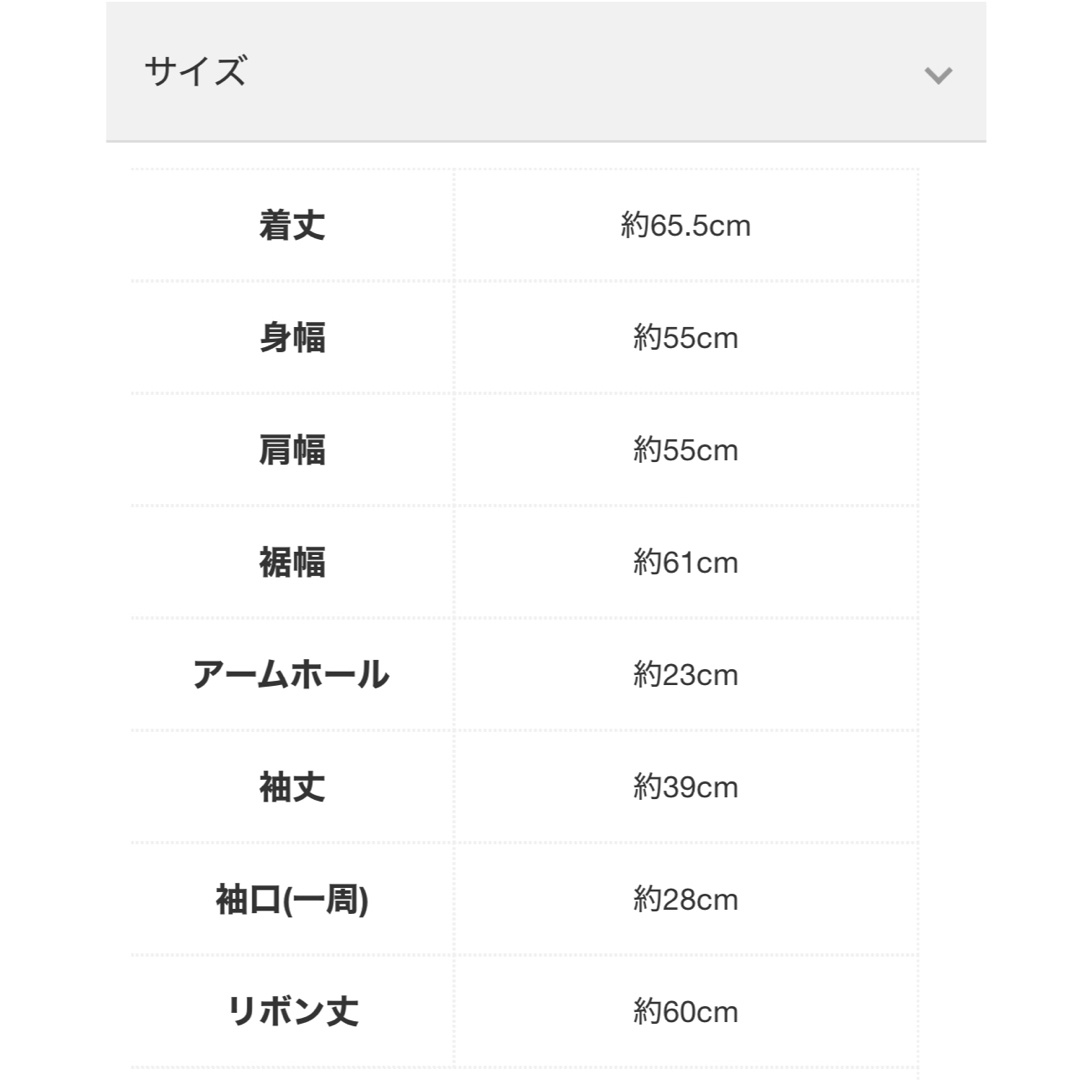Click the gray サイズ header bar
1080x1080 pixels.
[x=546, y=72]
